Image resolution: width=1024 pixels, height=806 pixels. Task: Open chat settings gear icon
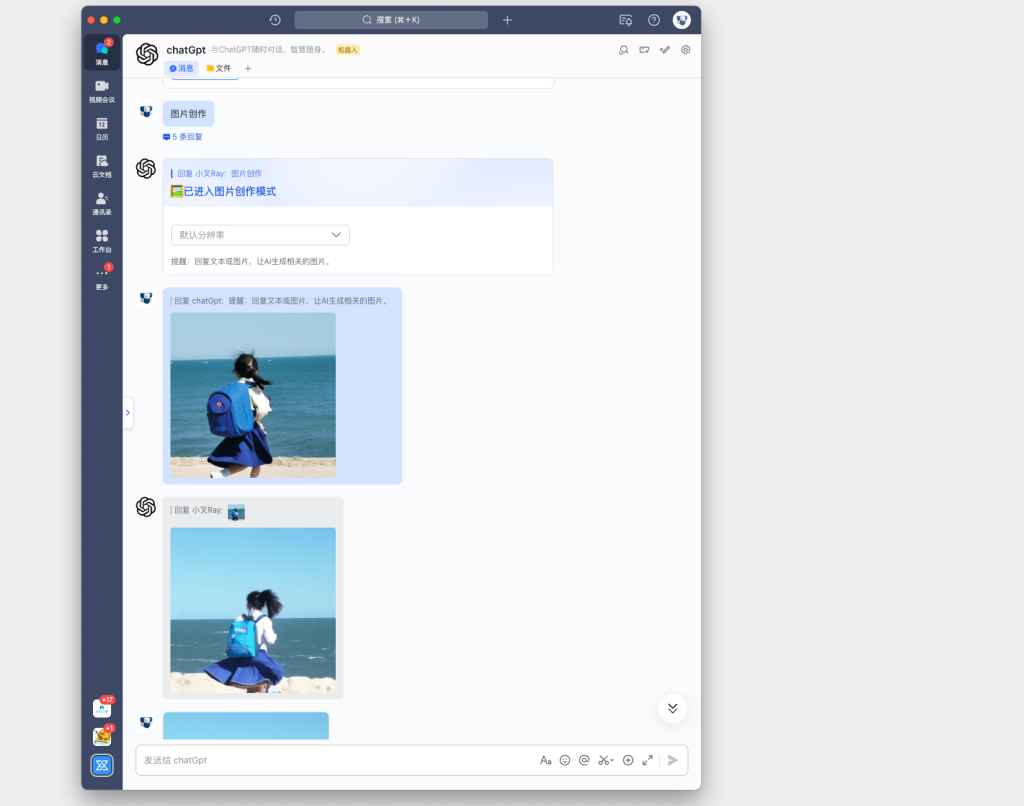(686, 50)
